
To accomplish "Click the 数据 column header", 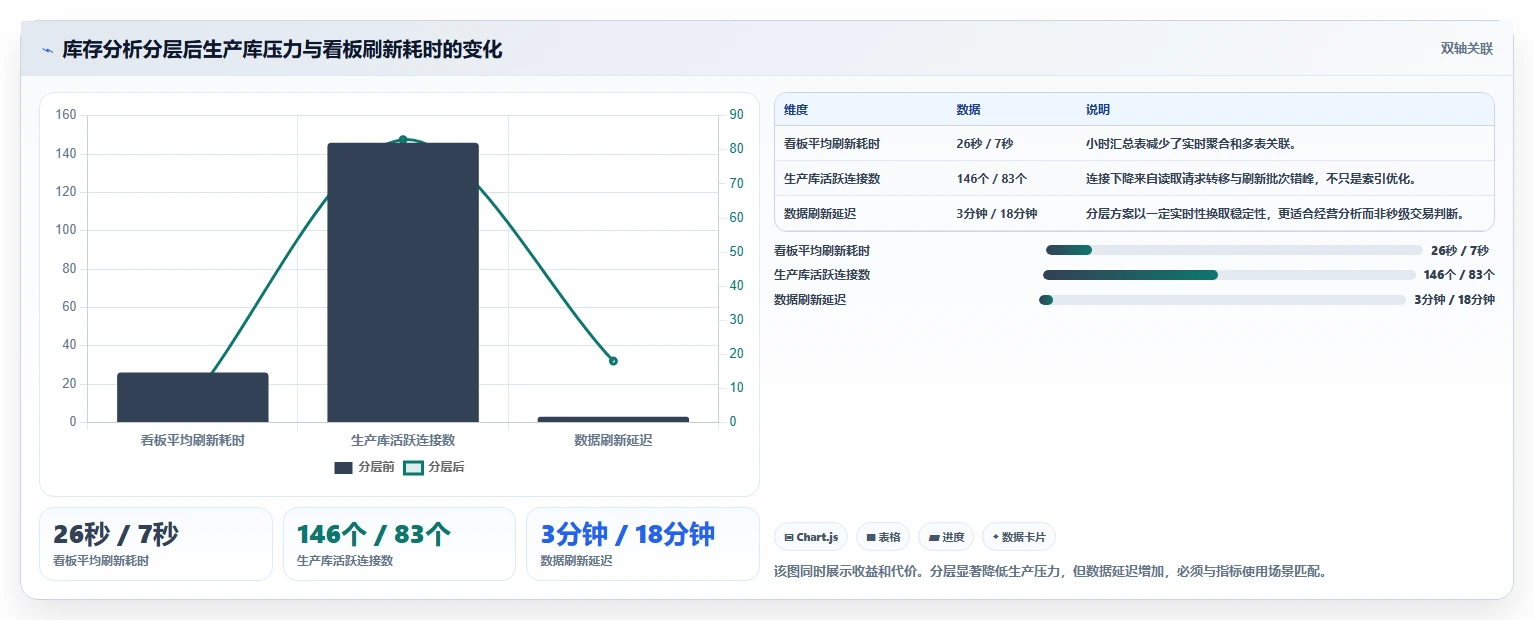I will click(x=968, y=110).
